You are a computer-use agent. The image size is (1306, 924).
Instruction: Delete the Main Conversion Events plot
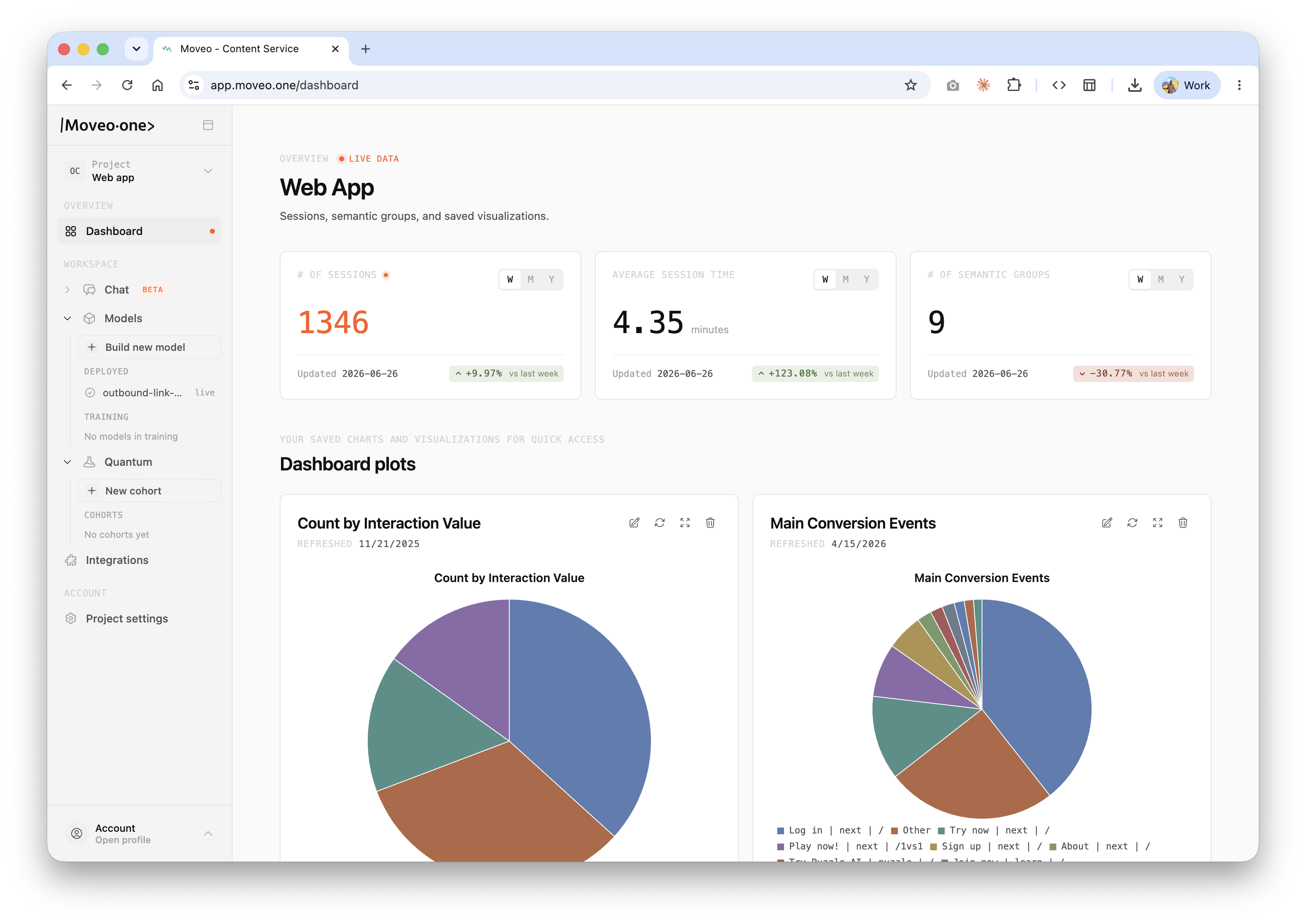pos(1183,523)
